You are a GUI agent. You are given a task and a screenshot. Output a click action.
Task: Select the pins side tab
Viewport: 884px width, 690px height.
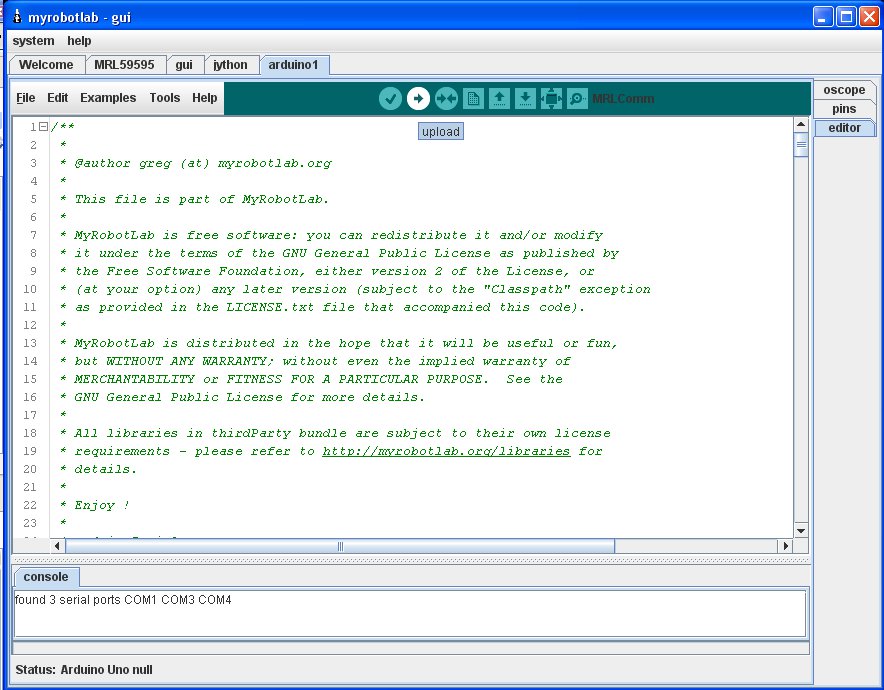[843, 109]
